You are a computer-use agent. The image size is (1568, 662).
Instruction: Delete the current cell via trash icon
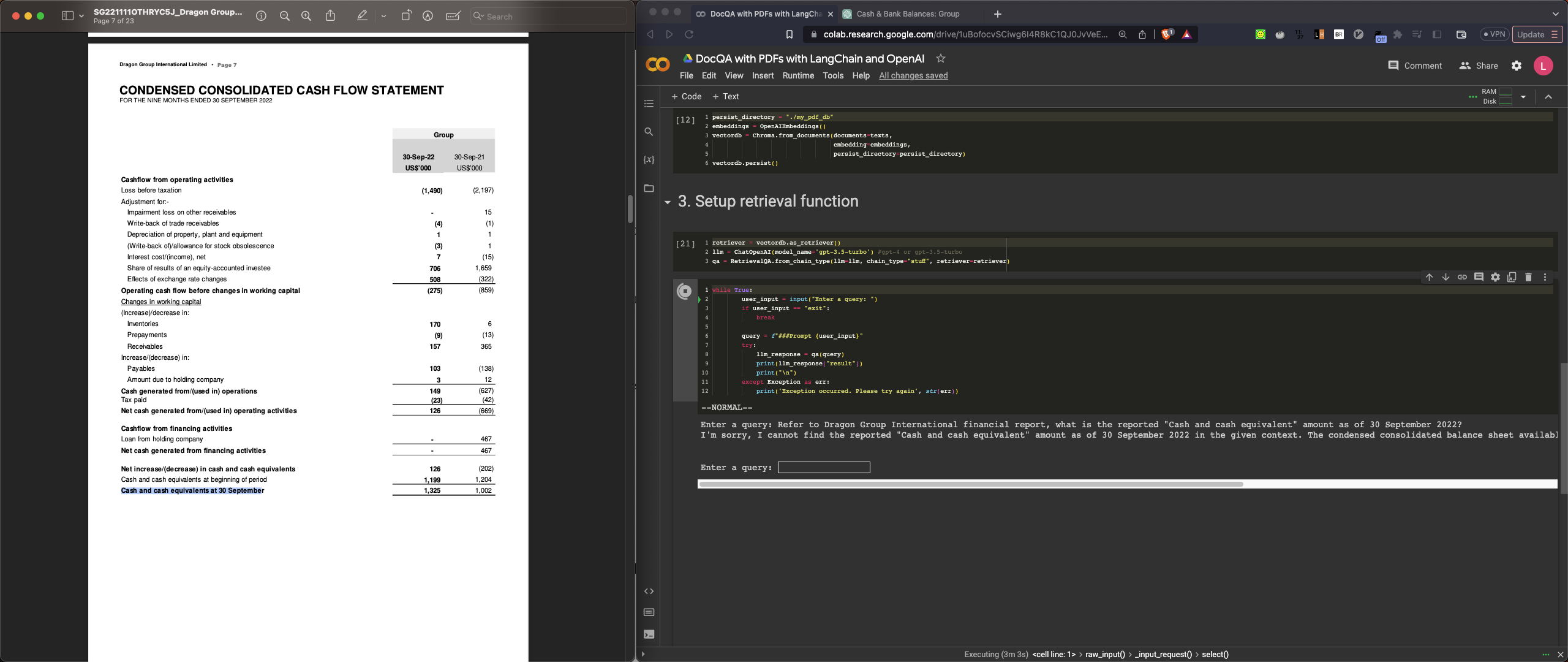(1528, 277)
